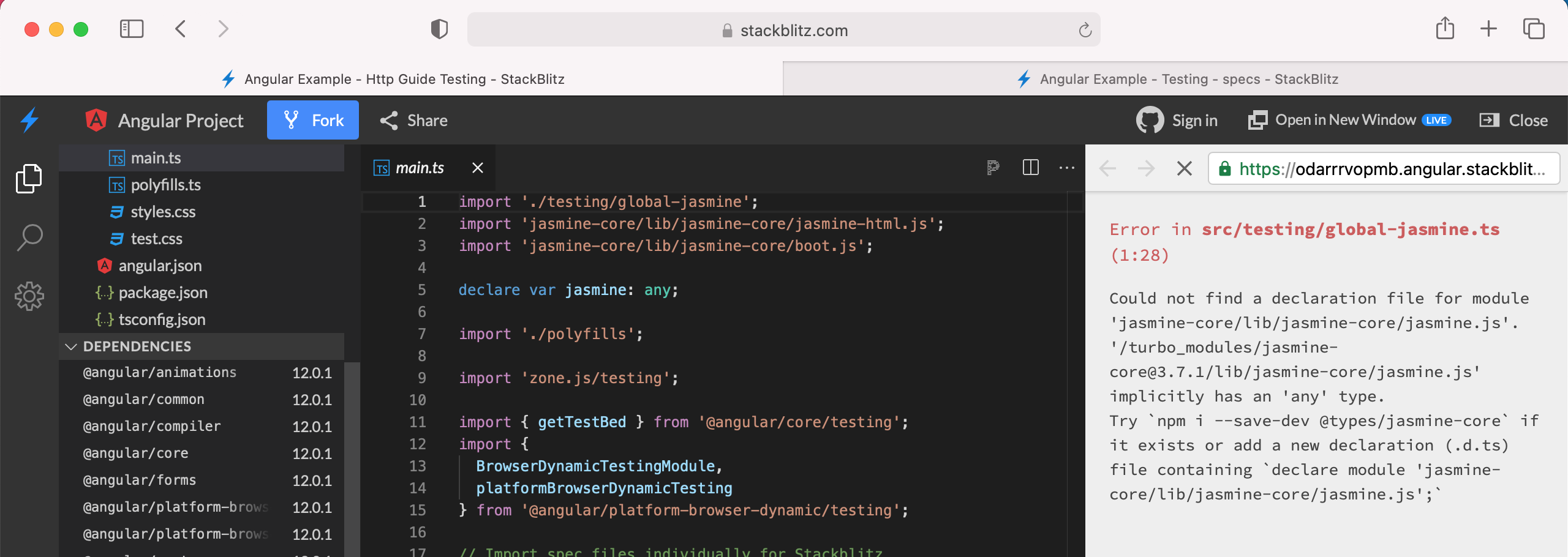Show Safari tab overview
The width and height of the screenshot is (1568, 557).
1534,29
